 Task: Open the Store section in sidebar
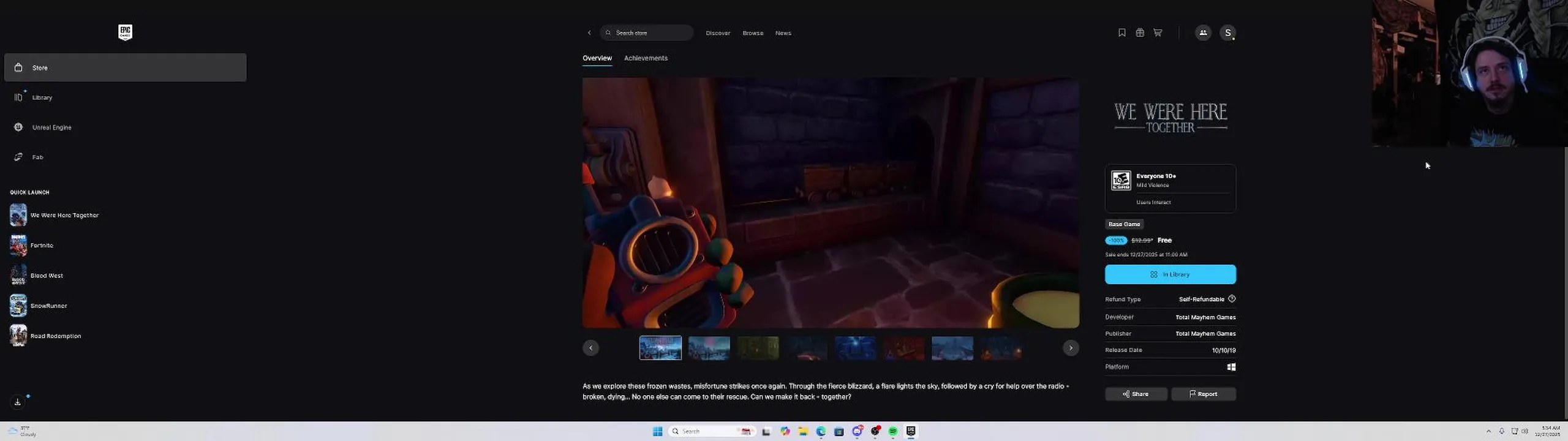click(x=125, y=67)
